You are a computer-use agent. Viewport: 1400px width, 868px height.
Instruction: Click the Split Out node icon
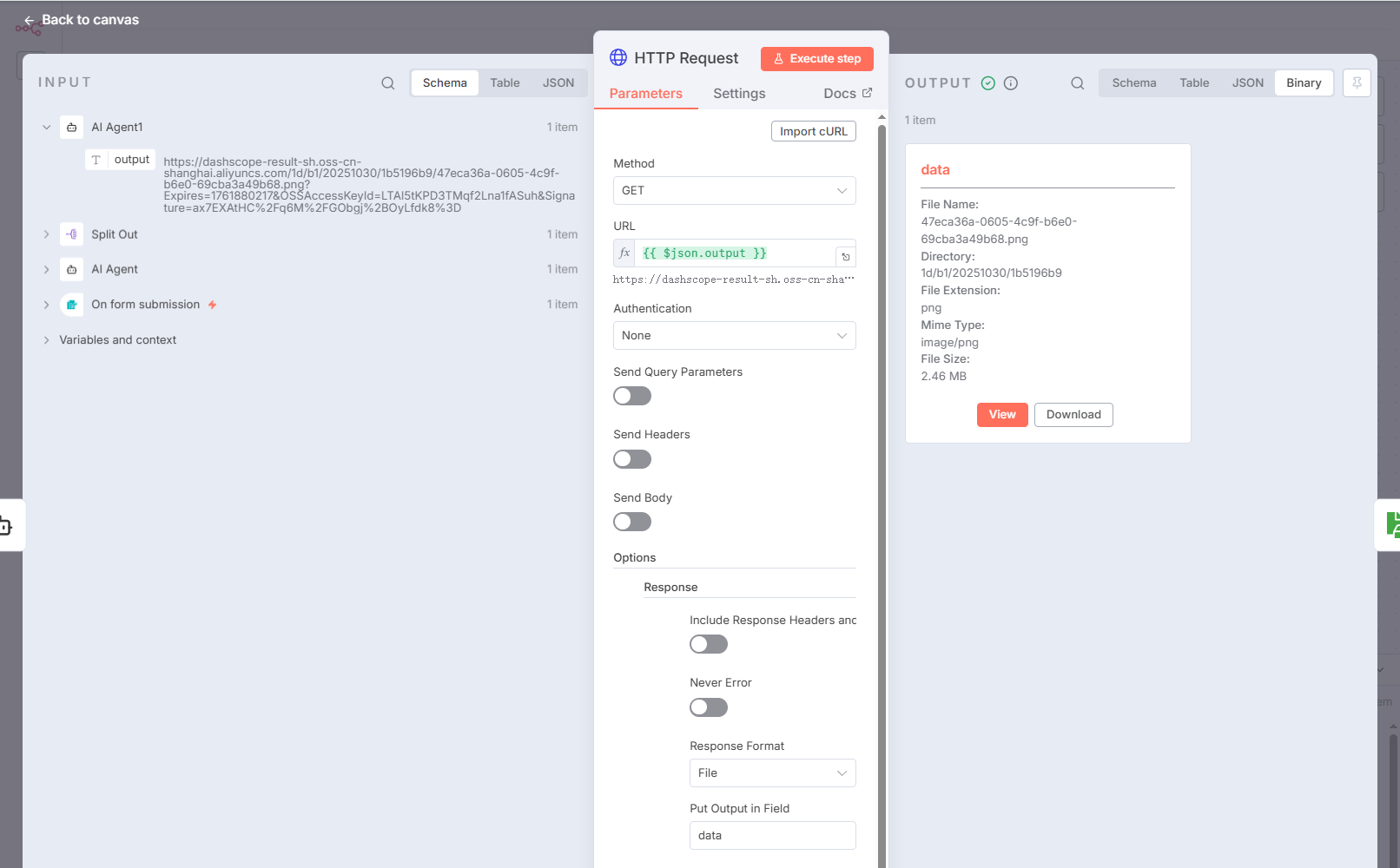[72, 234]
